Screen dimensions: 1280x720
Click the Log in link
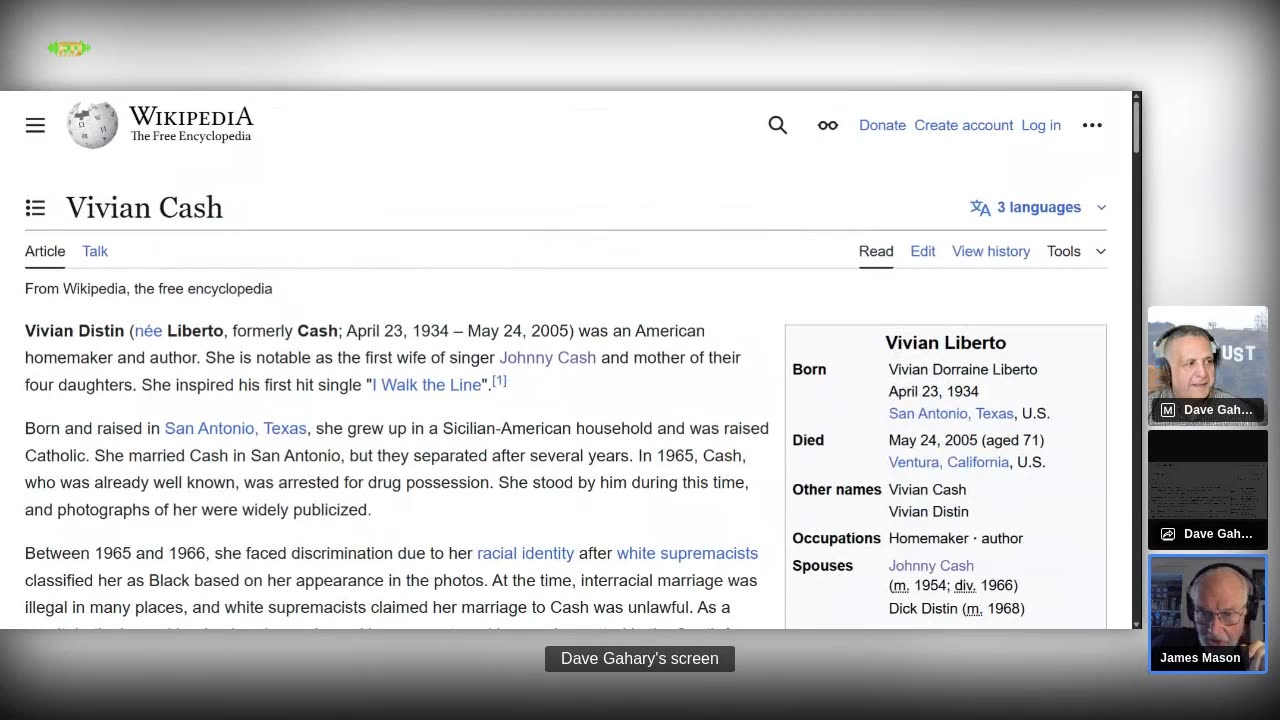pos(1041,125)
